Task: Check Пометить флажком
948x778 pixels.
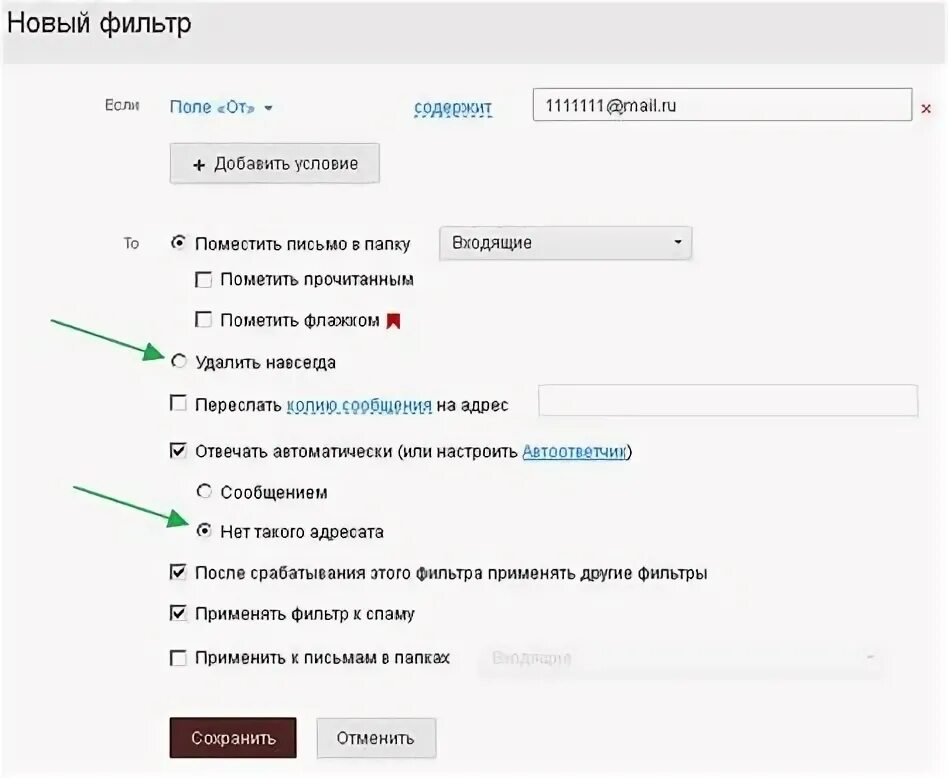Action: (204, 319)
